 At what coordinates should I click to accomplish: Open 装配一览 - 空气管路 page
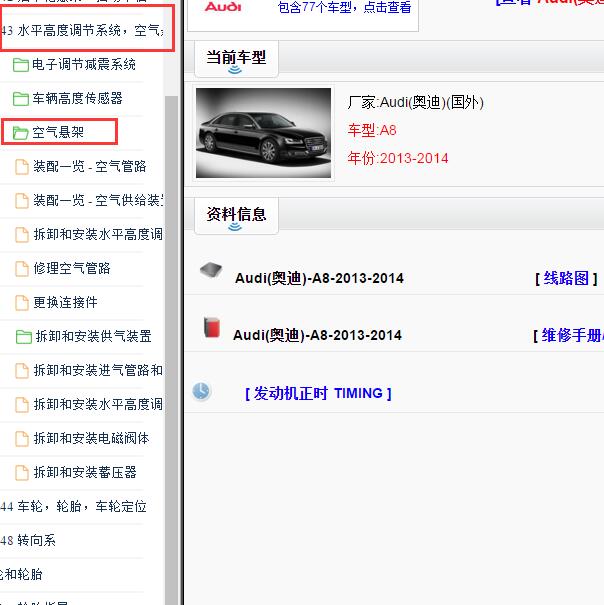tap(90, 166)
